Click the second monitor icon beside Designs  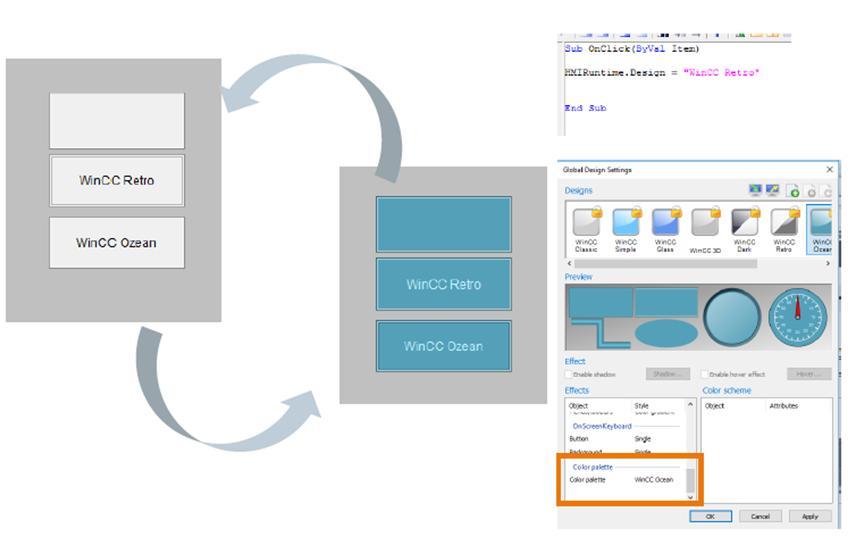pyautogui.click(x=772, y=190)
